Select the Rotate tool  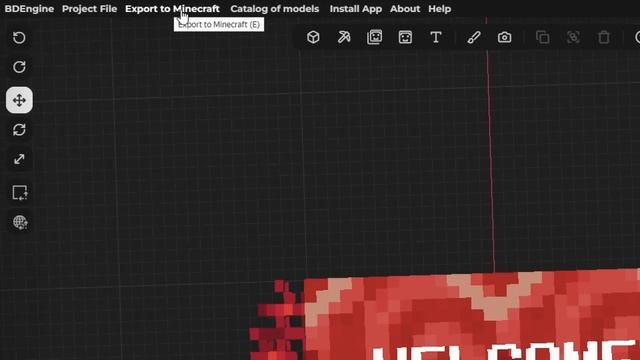[19, 130]
